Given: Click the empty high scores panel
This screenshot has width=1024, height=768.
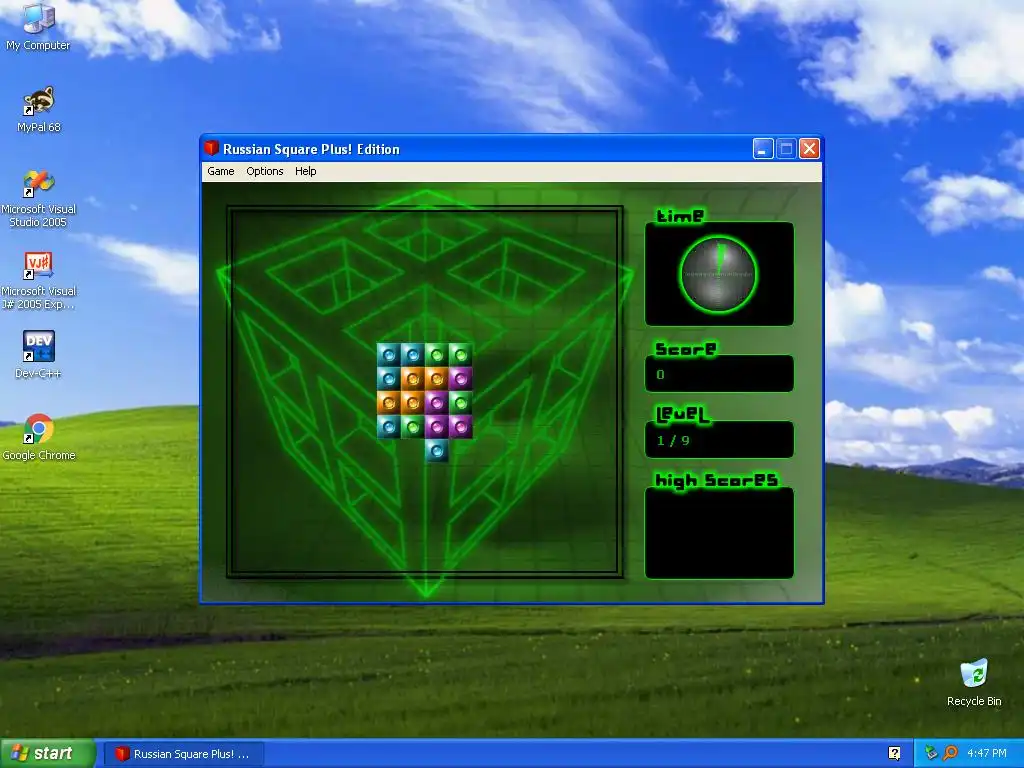Looking at the screenshot, I should click(719, 533).
